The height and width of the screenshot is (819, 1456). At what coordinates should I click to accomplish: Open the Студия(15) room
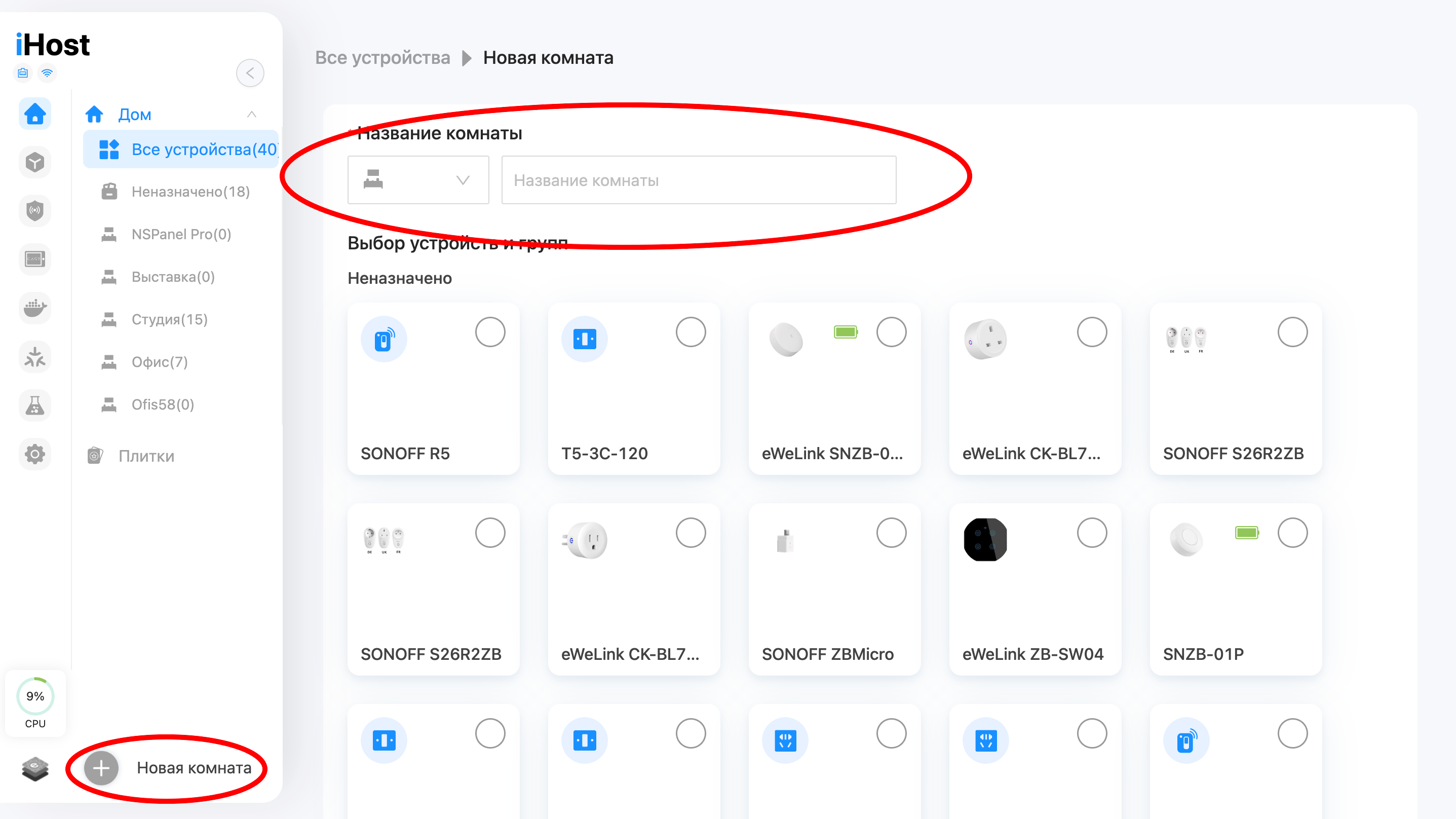tap(181, 320)
